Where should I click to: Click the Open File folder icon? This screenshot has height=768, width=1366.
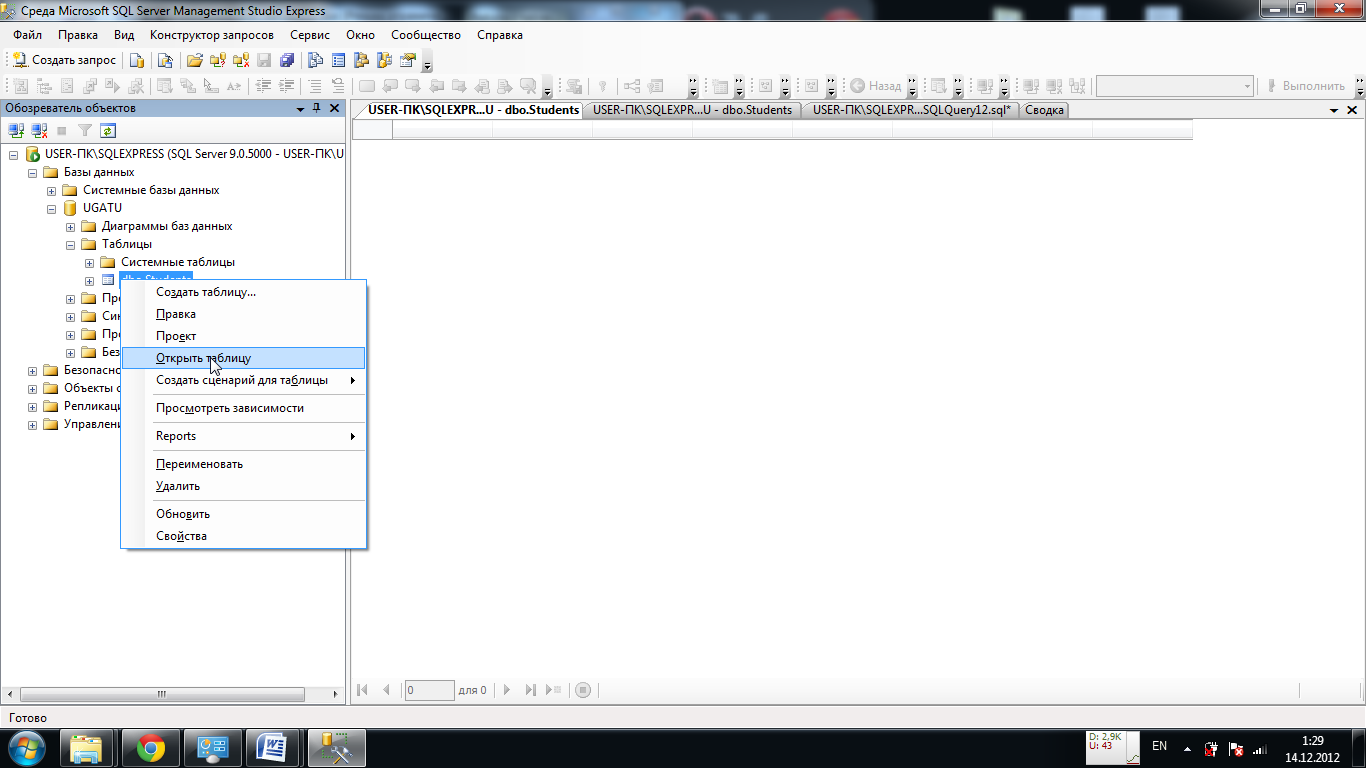[195, 60]
